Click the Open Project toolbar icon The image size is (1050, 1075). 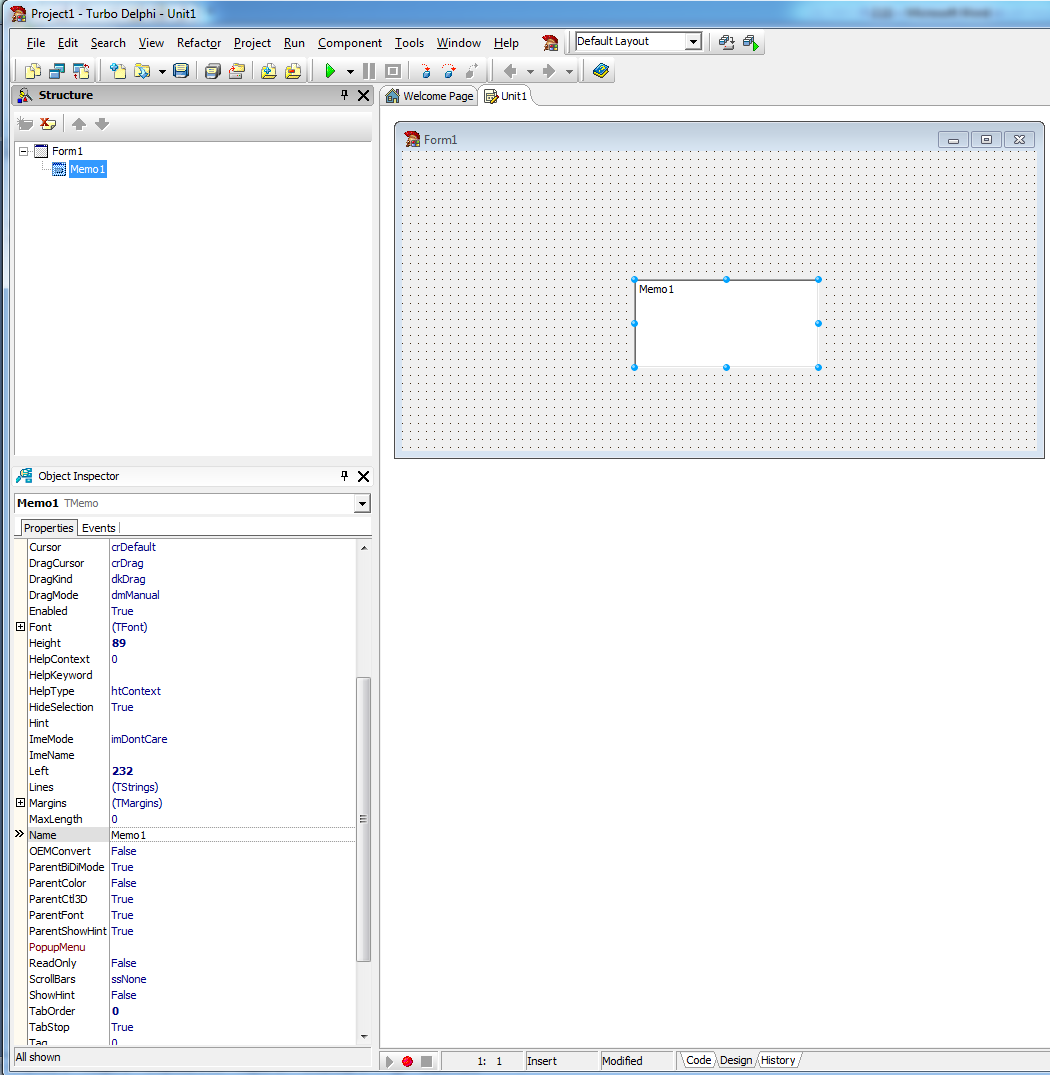[x=237, y=71]
